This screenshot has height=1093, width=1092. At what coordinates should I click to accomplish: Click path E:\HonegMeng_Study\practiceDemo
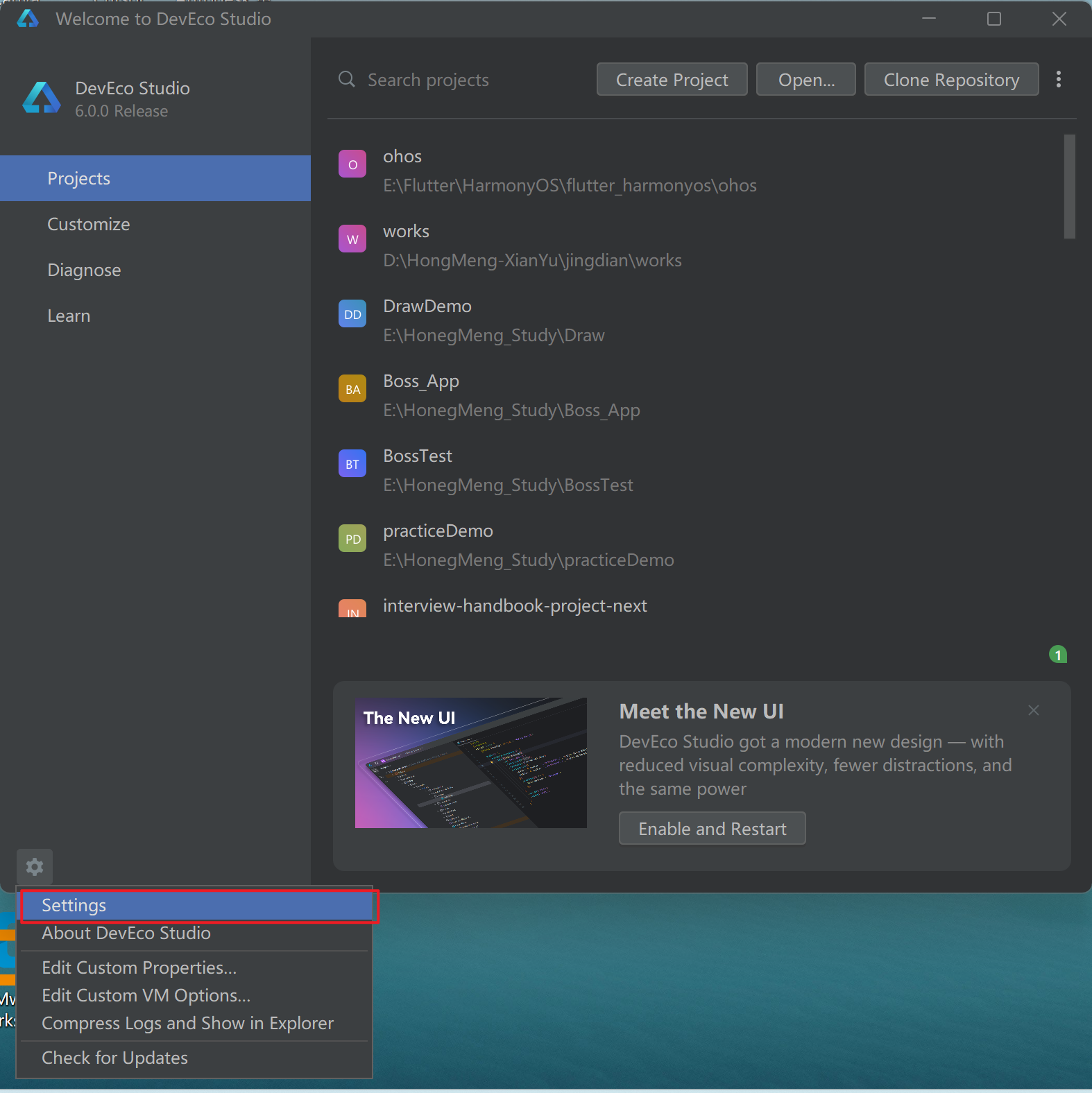(529, 560)
